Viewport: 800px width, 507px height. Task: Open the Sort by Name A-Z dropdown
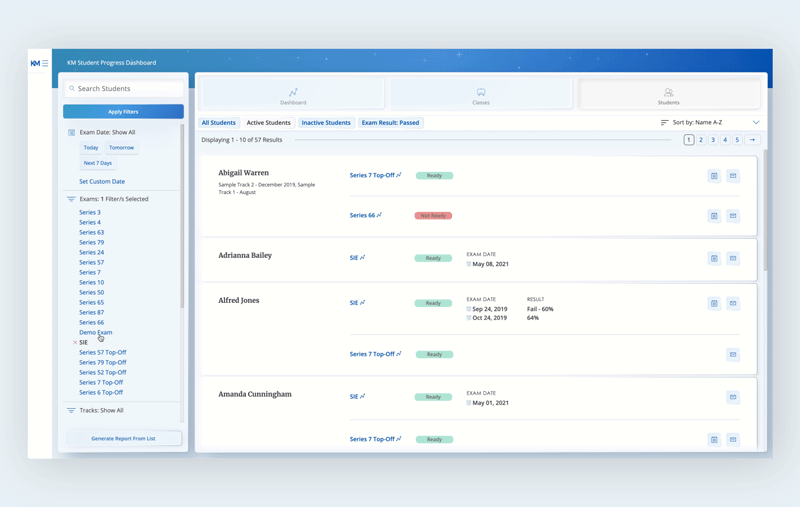[709, 123]
